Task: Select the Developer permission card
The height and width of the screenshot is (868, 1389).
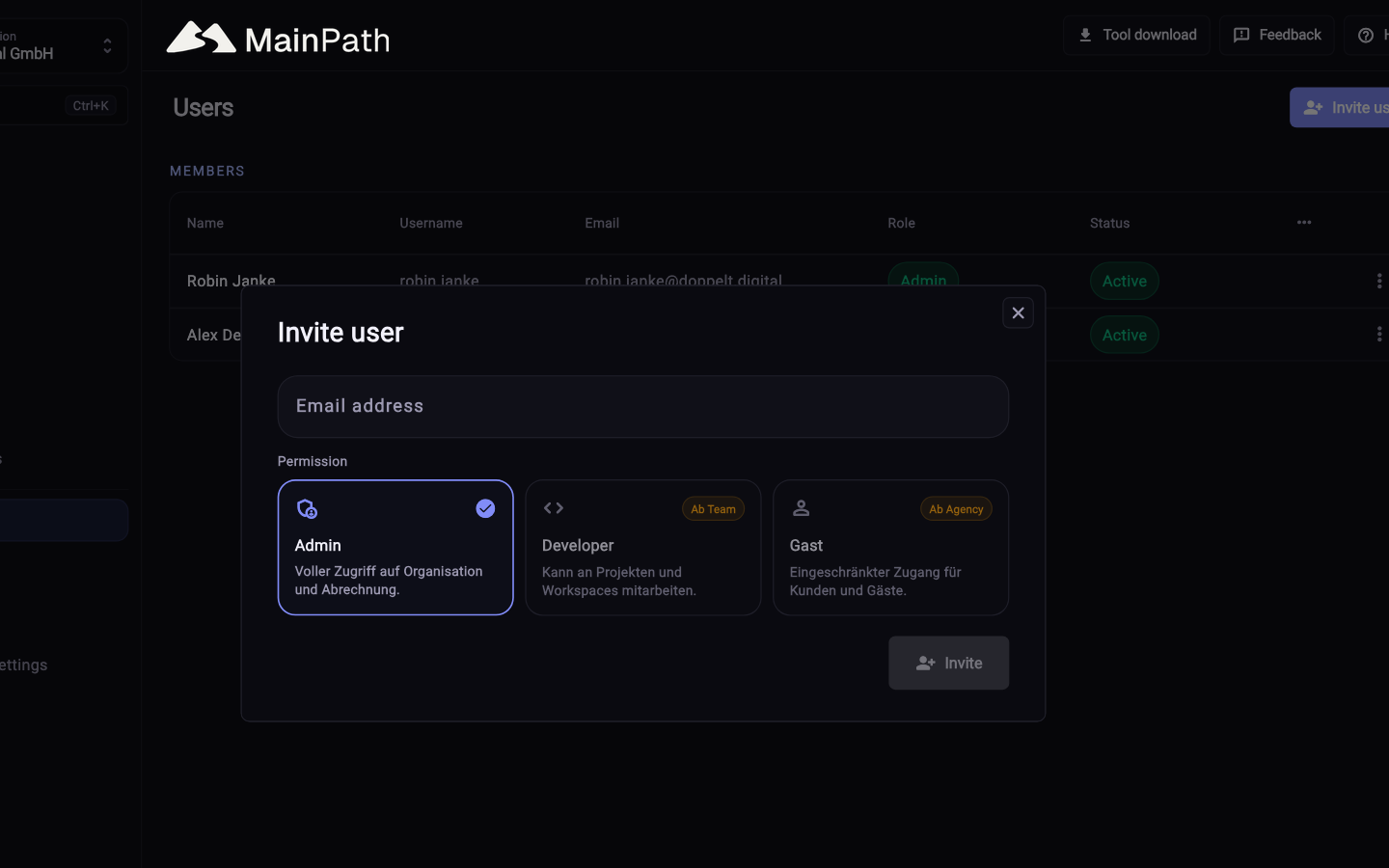Action: pyautogui.click(x=643, y=548)
